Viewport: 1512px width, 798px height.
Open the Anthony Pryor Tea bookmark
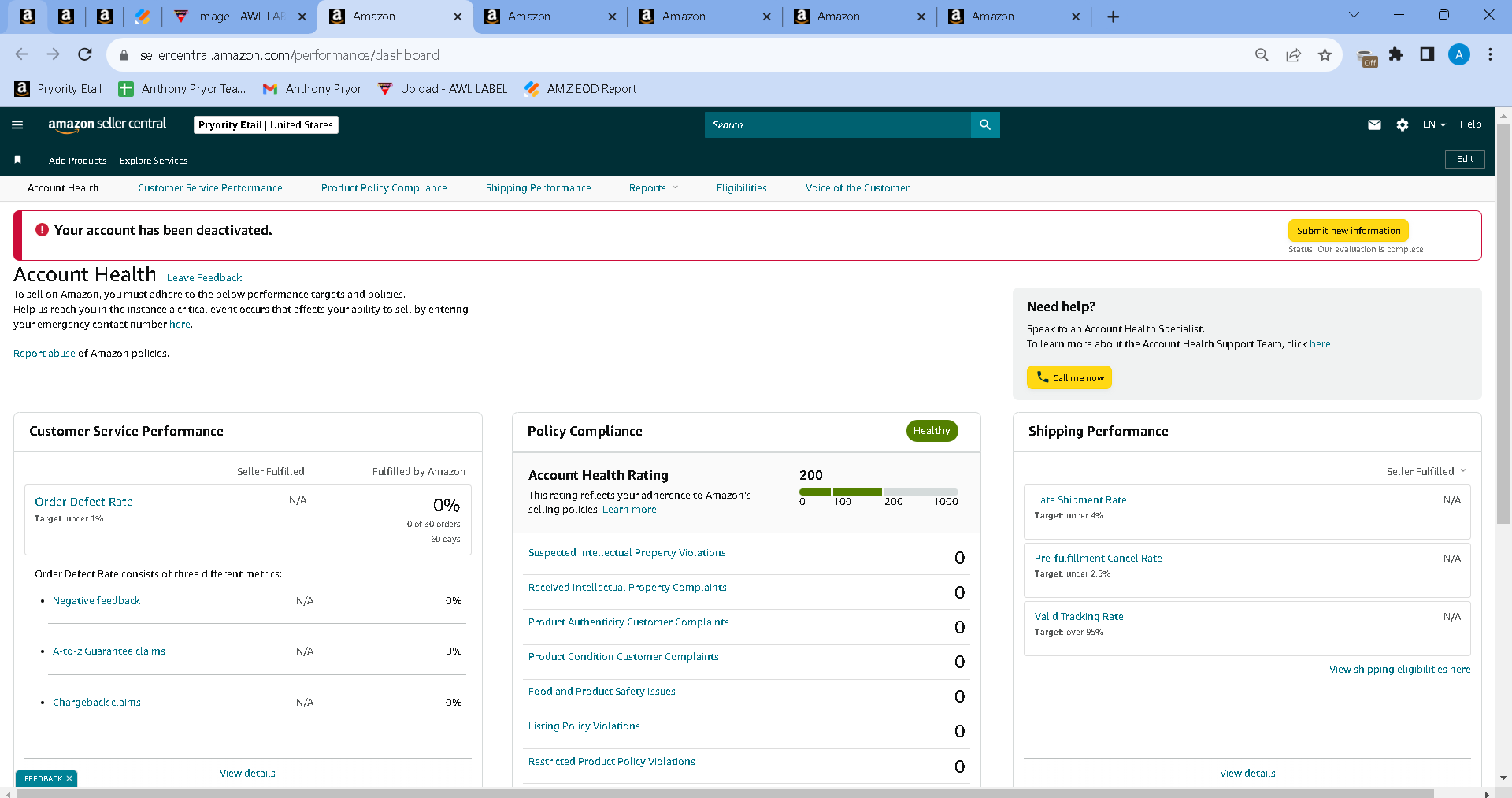point(182,89)
